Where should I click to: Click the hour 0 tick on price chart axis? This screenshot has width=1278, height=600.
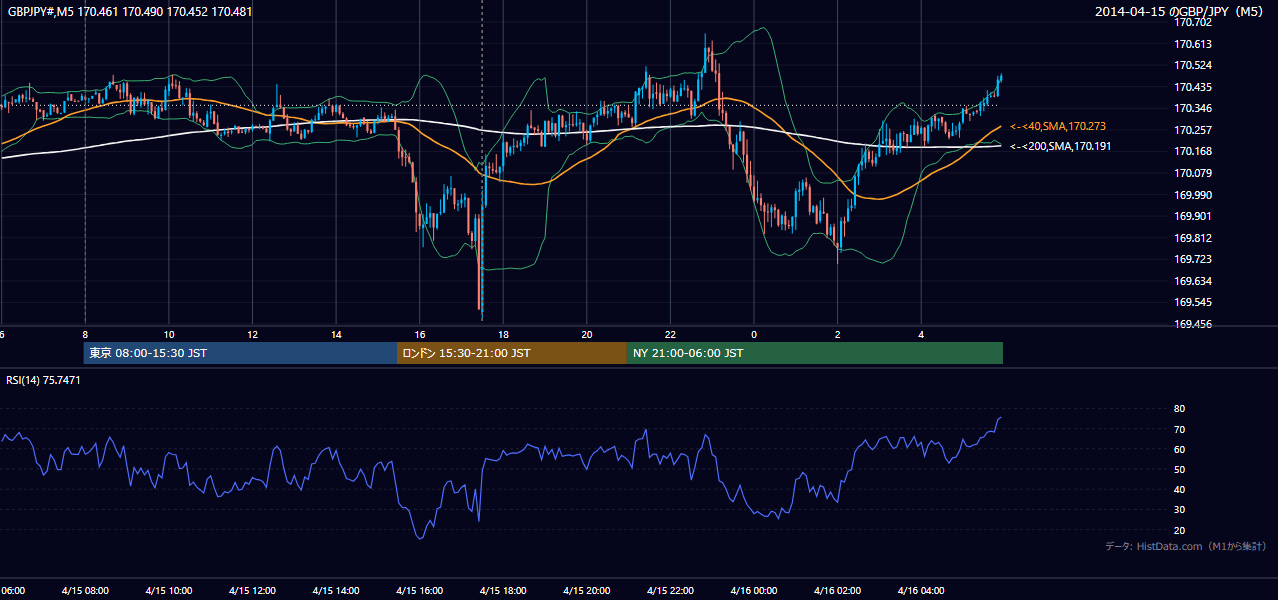click(x=755, y=335)
